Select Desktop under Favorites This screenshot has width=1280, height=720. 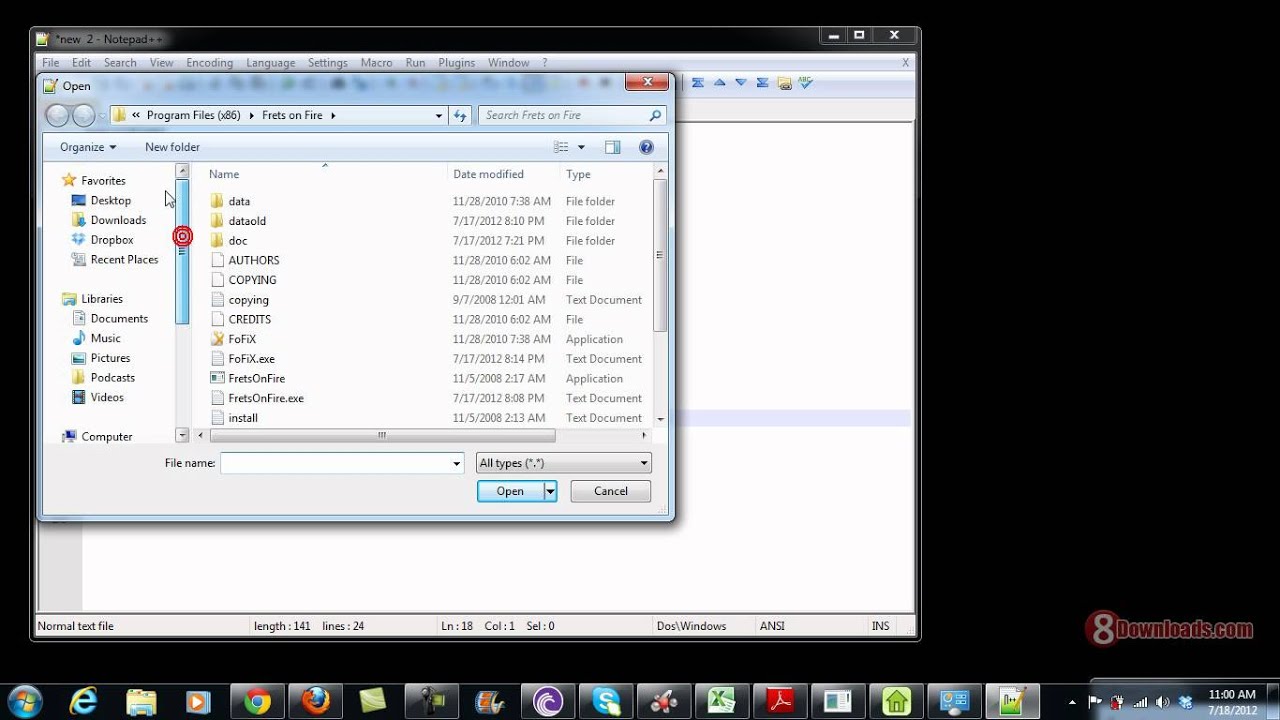pyautogui.click(x=111, y=200)
